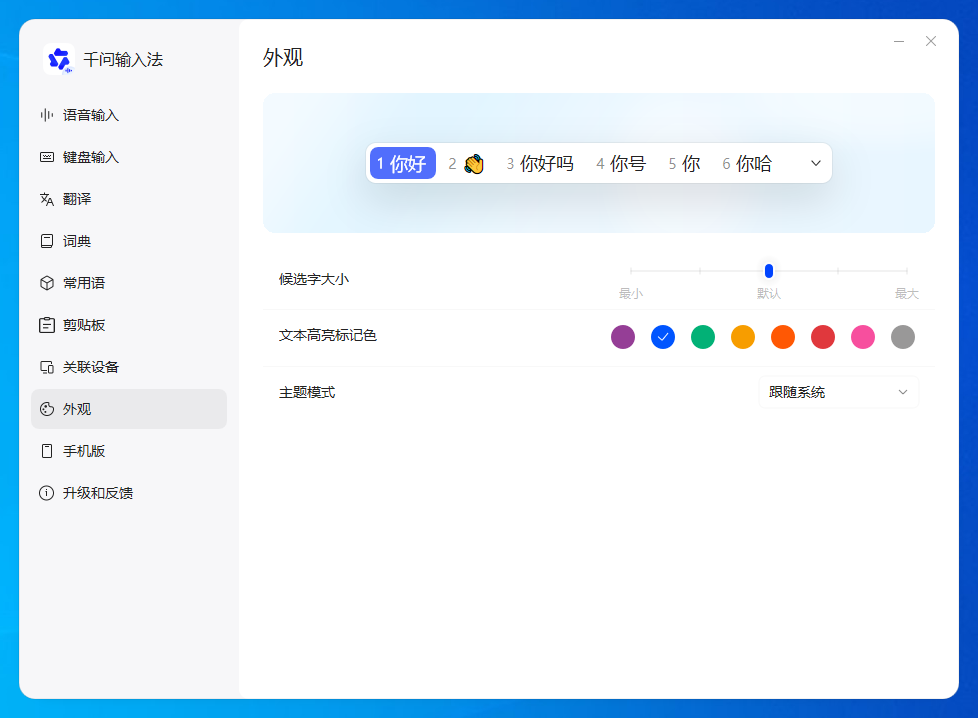This screenshot has height=718, width=978.
Task: Open the 主题模式 跟随系统 dropdown
Action: (838, 392)
